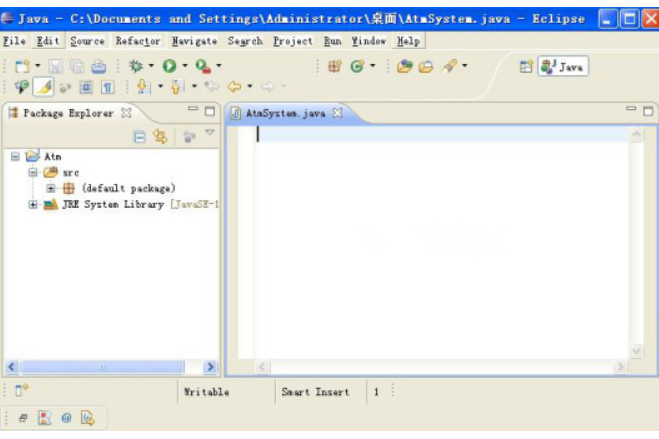659x439 pixels.
Task: Click the Previous Annotation icon
Action: [x=177, y=87]
